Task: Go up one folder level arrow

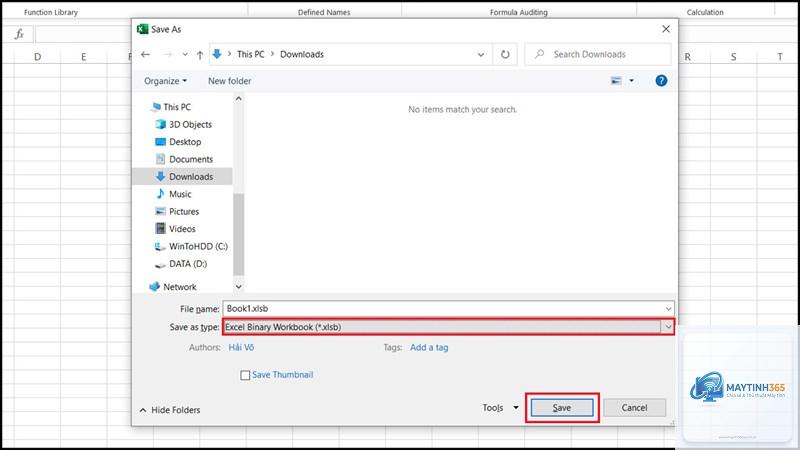Action: [200, 55]
